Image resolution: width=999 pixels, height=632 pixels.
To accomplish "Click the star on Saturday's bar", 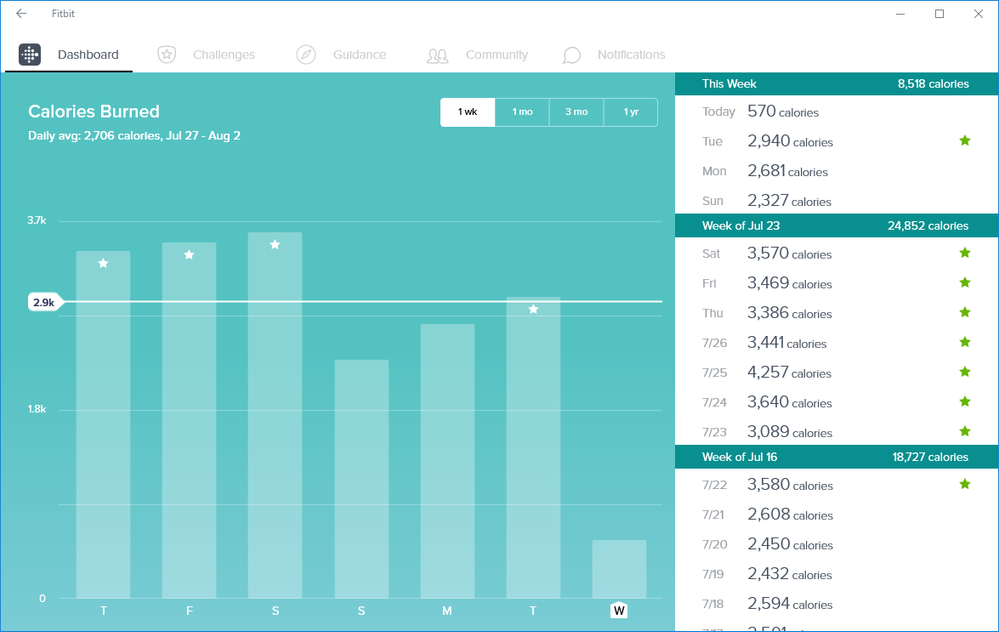I will tap(275, 245).
